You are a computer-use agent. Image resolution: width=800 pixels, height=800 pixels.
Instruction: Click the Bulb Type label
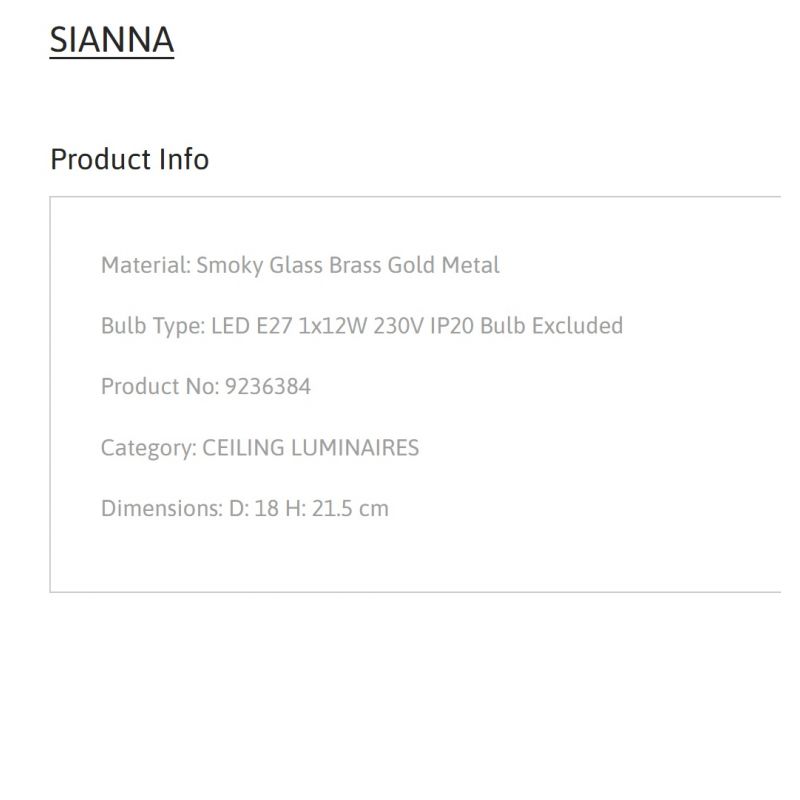153,326
